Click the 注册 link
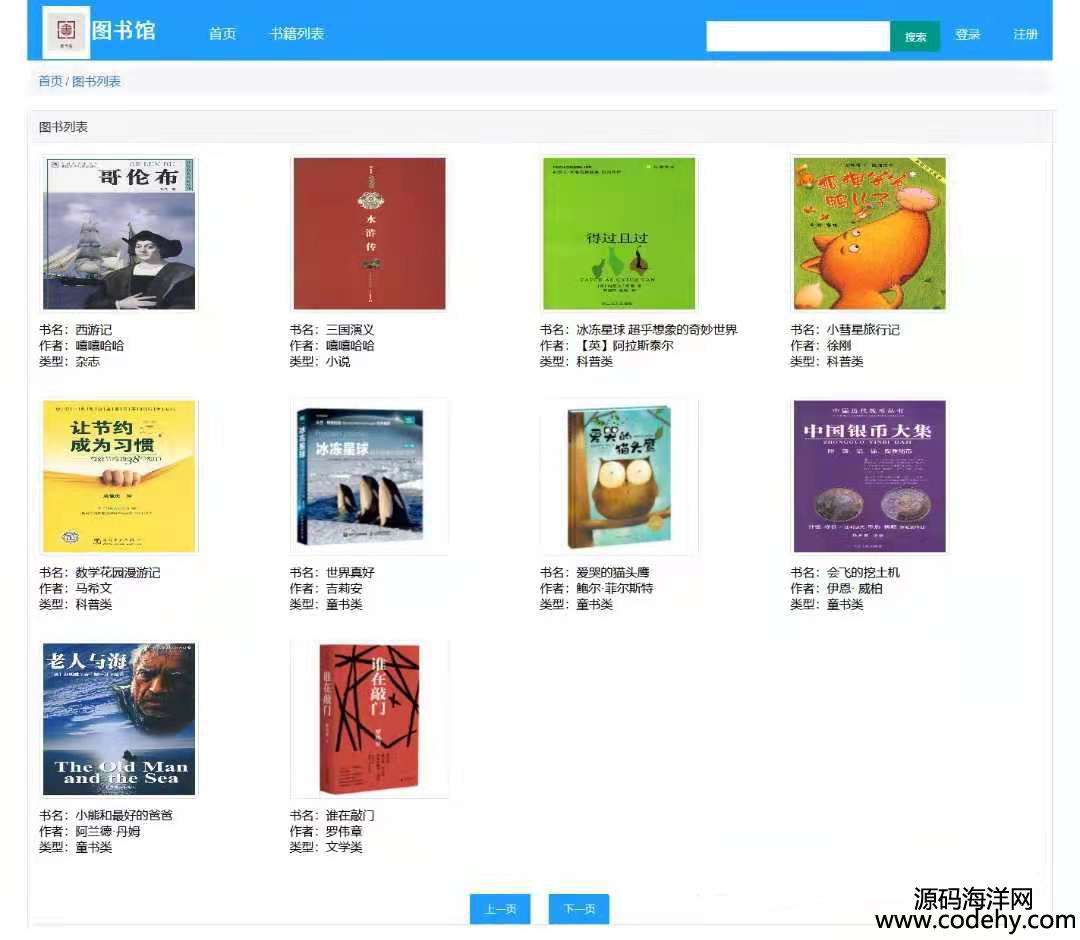Image resolution: width=1080 pixels, height=940 pixels. 1025,35
